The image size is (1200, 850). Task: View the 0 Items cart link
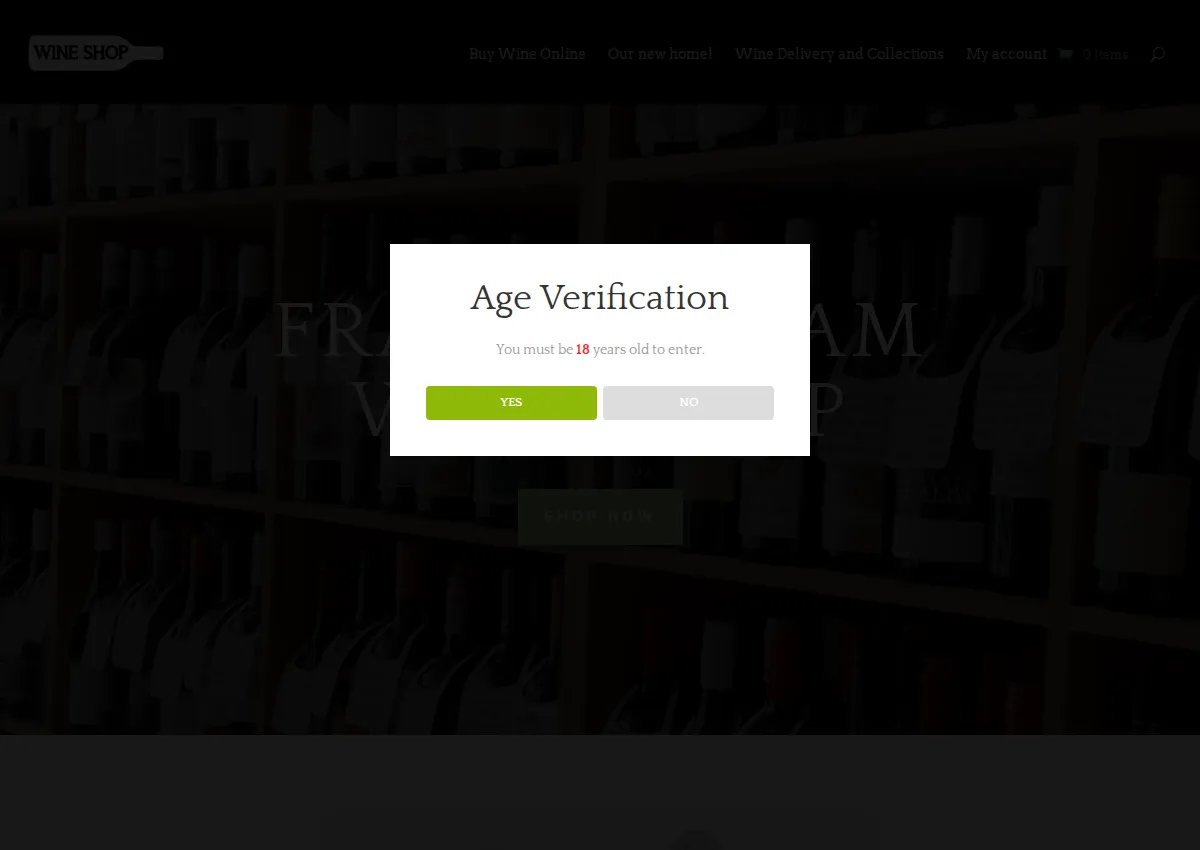pos(1105,55)
